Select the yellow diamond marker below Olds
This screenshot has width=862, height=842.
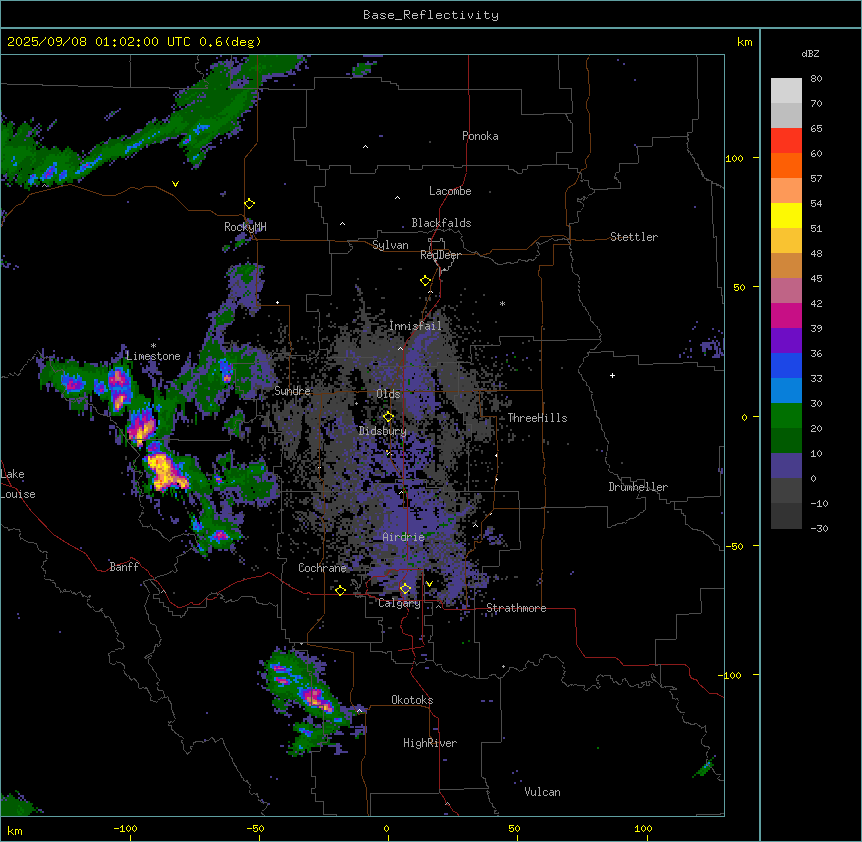pos(388,417)
